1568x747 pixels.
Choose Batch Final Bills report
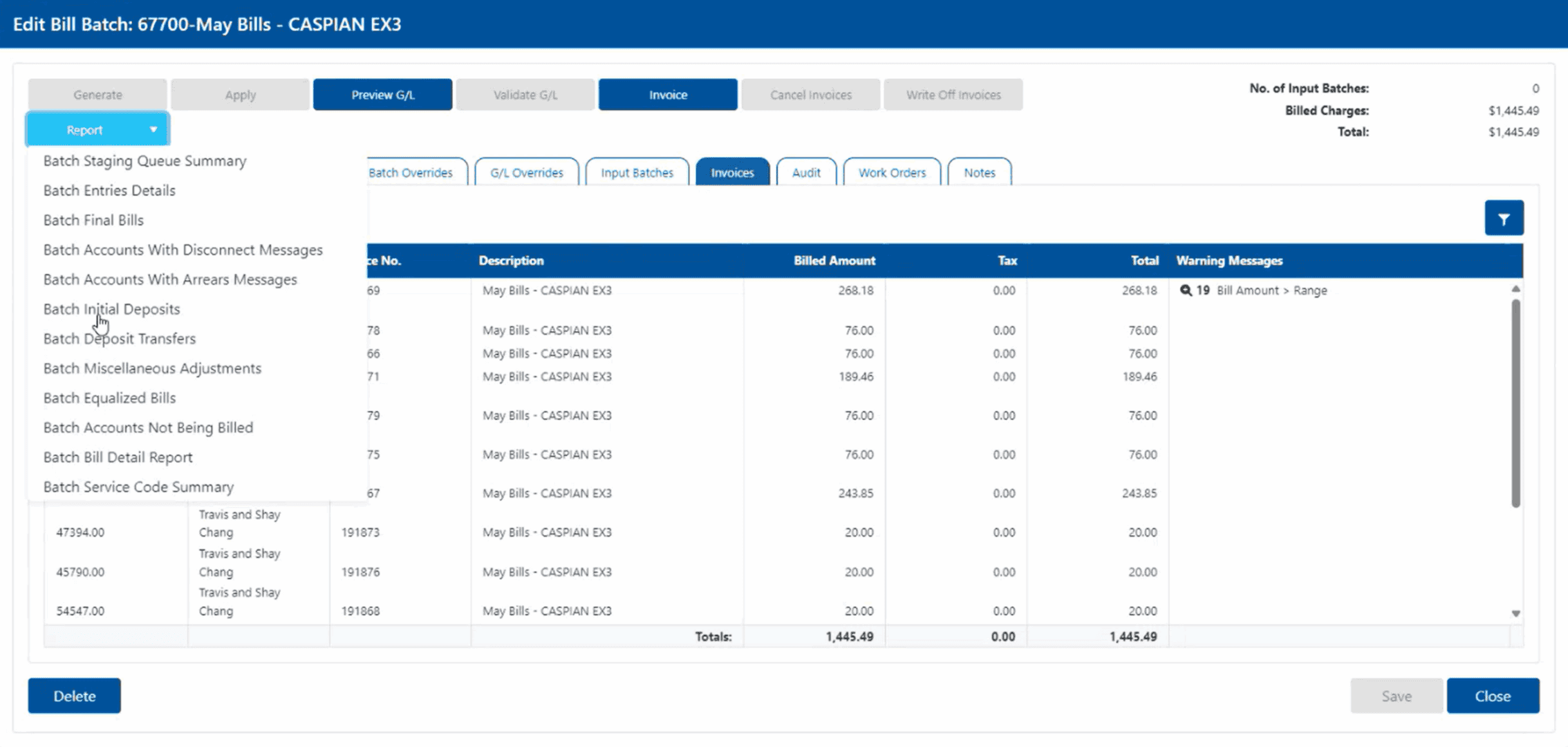tap(93, 220)
